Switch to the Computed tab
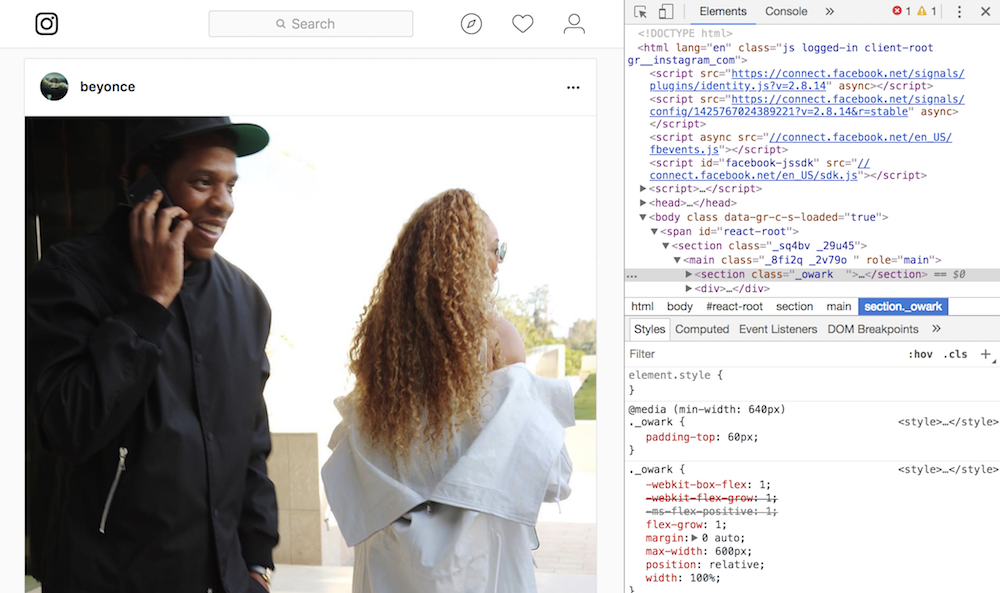The height and width of the screenshot is (593, 1000). click(x=702, y=329)
